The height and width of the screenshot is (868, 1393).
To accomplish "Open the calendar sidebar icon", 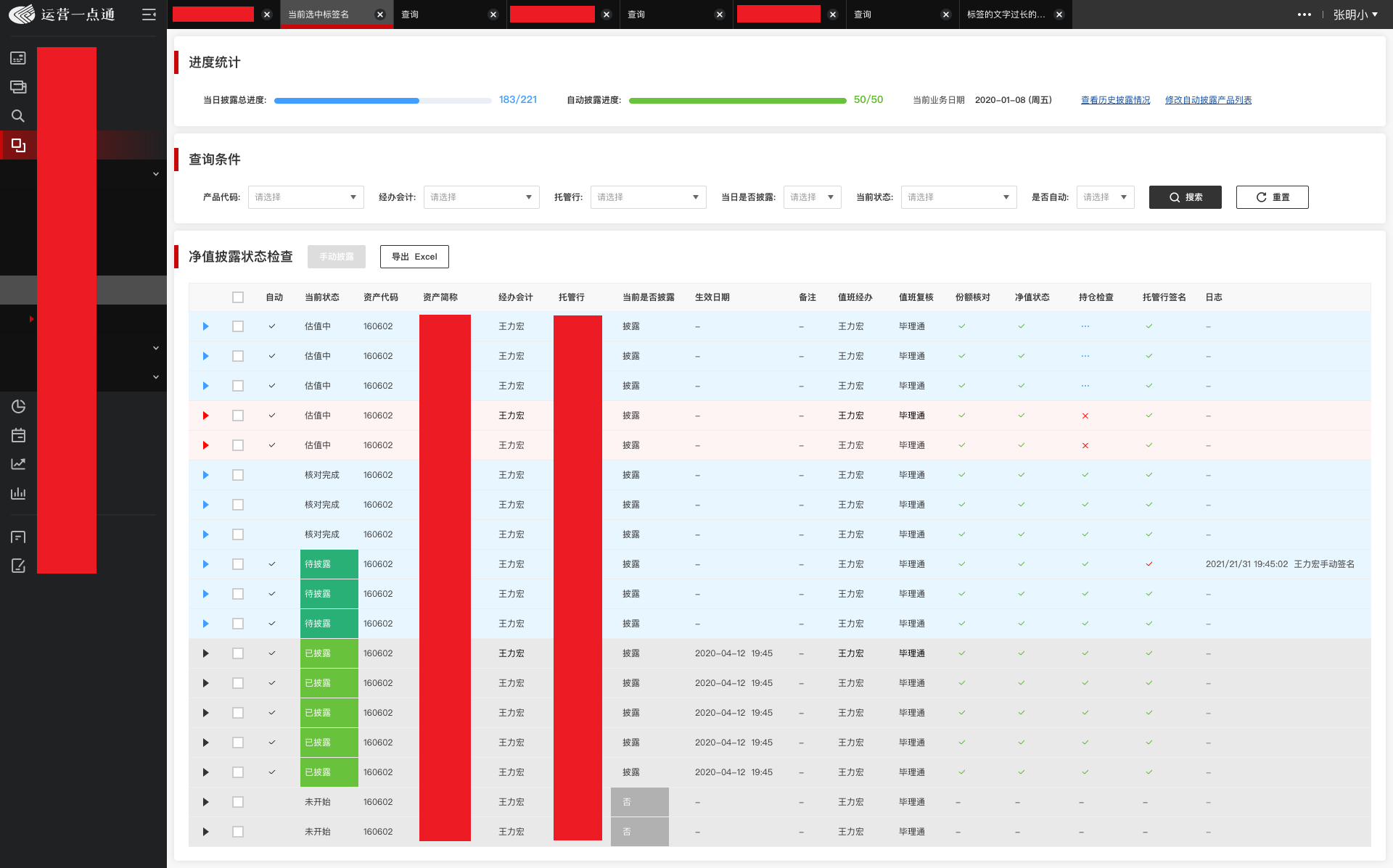I will [18, 435].
